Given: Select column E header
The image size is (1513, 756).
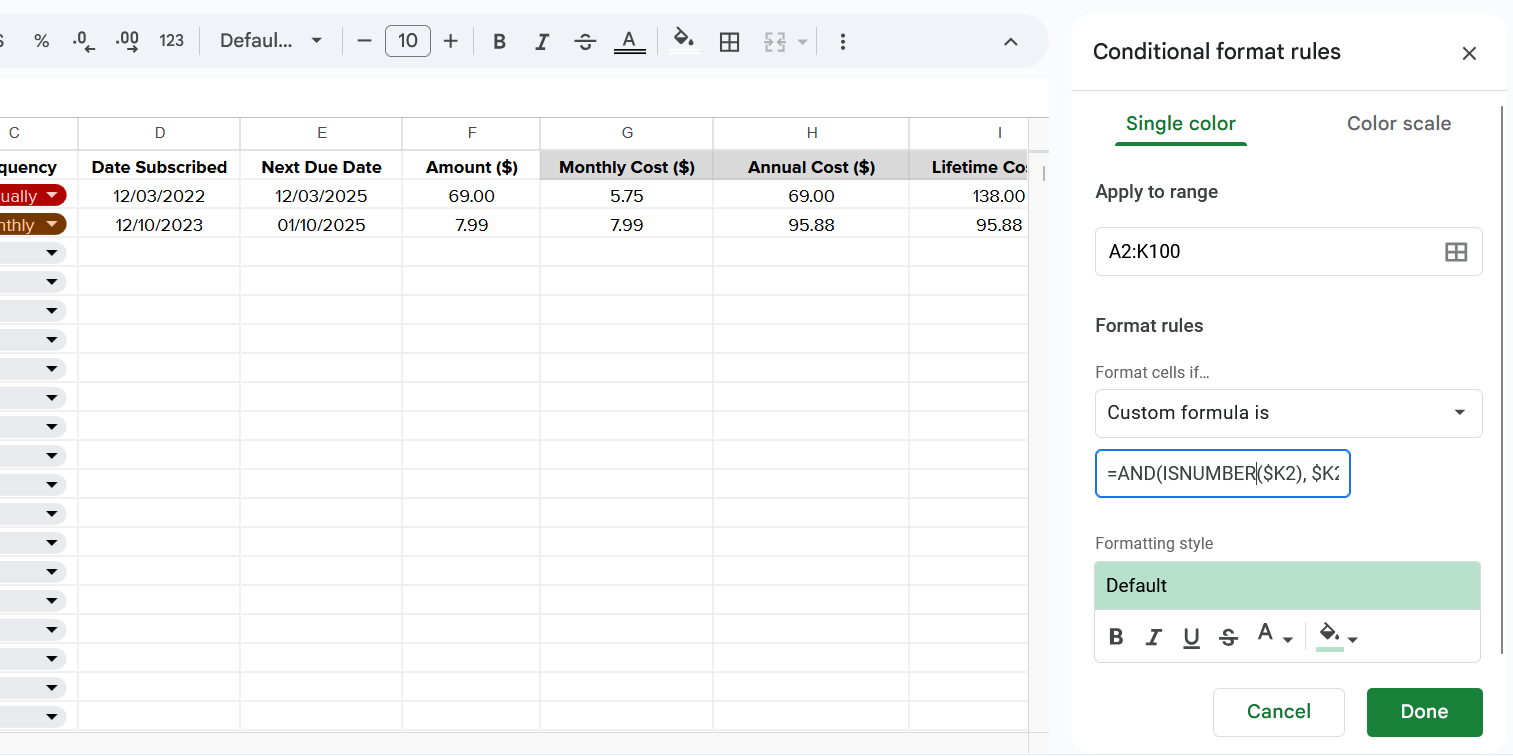Looking at the screenshot, I should coord(322,133).
